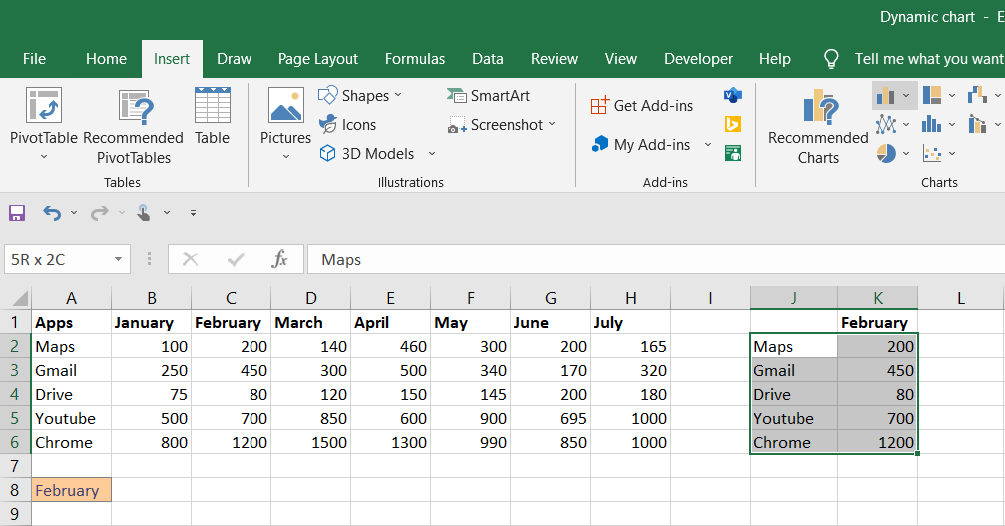Expand the Shapes dropdown
This screenshot has width=1005, height=526.
[x=398, y=95]
